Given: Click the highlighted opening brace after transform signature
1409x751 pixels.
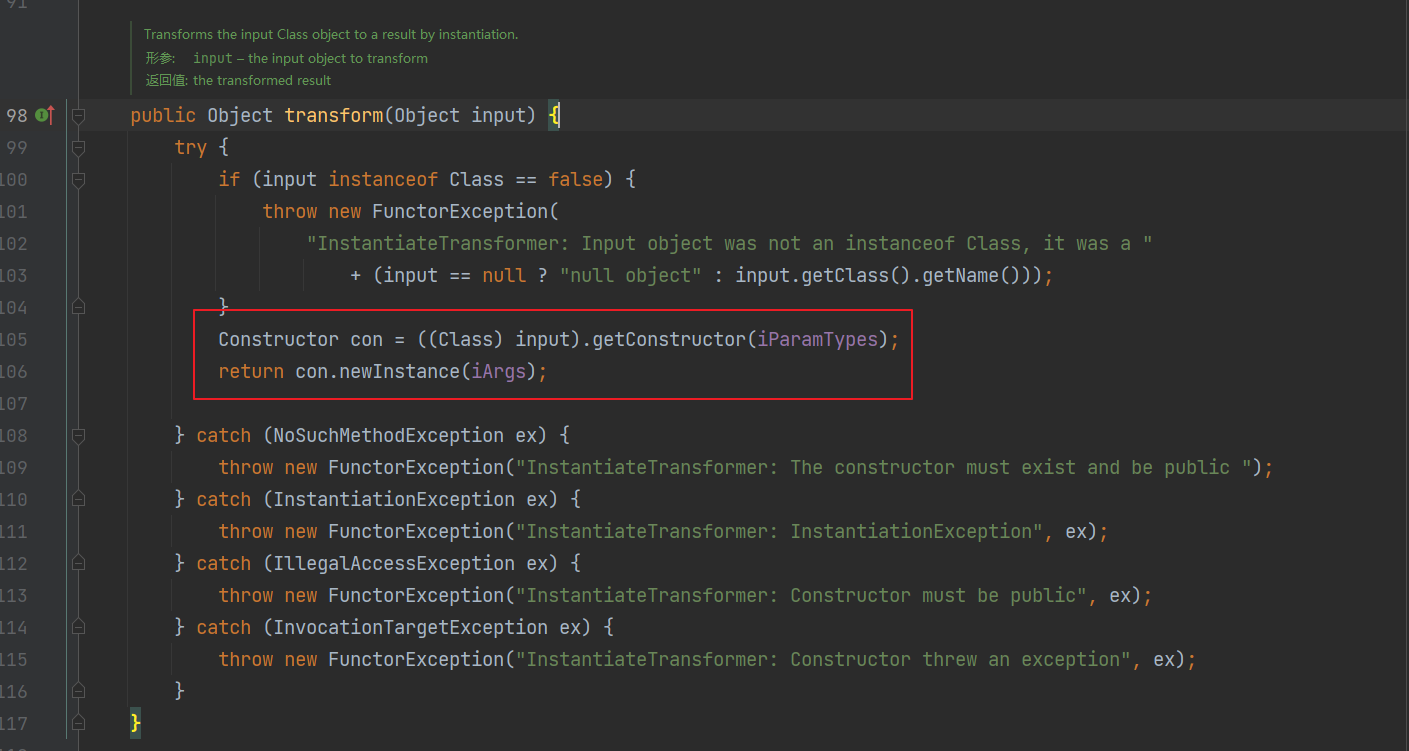Looking at the screenshot, I should pos(555,116).
